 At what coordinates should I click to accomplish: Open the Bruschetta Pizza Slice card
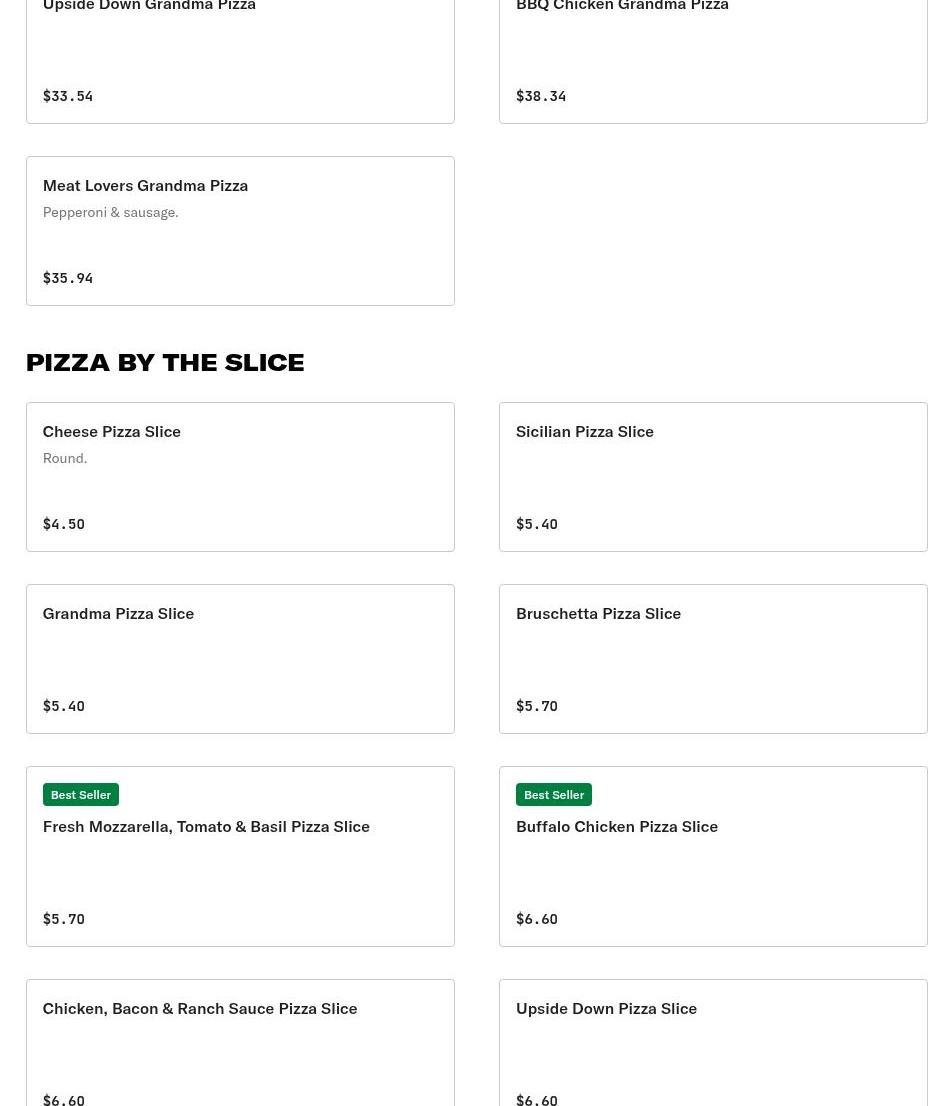[x=712, y=659]
